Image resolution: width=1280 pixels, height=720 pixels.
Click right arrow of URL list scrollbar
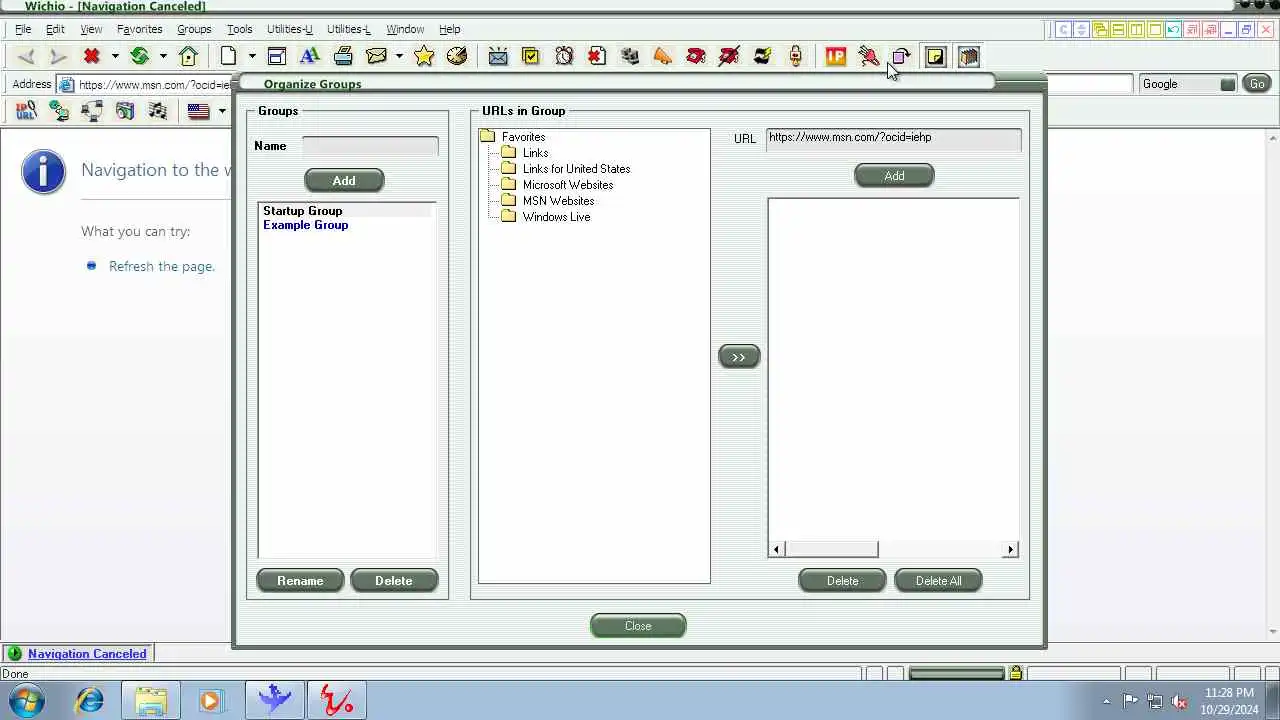tap(1010, 549)
